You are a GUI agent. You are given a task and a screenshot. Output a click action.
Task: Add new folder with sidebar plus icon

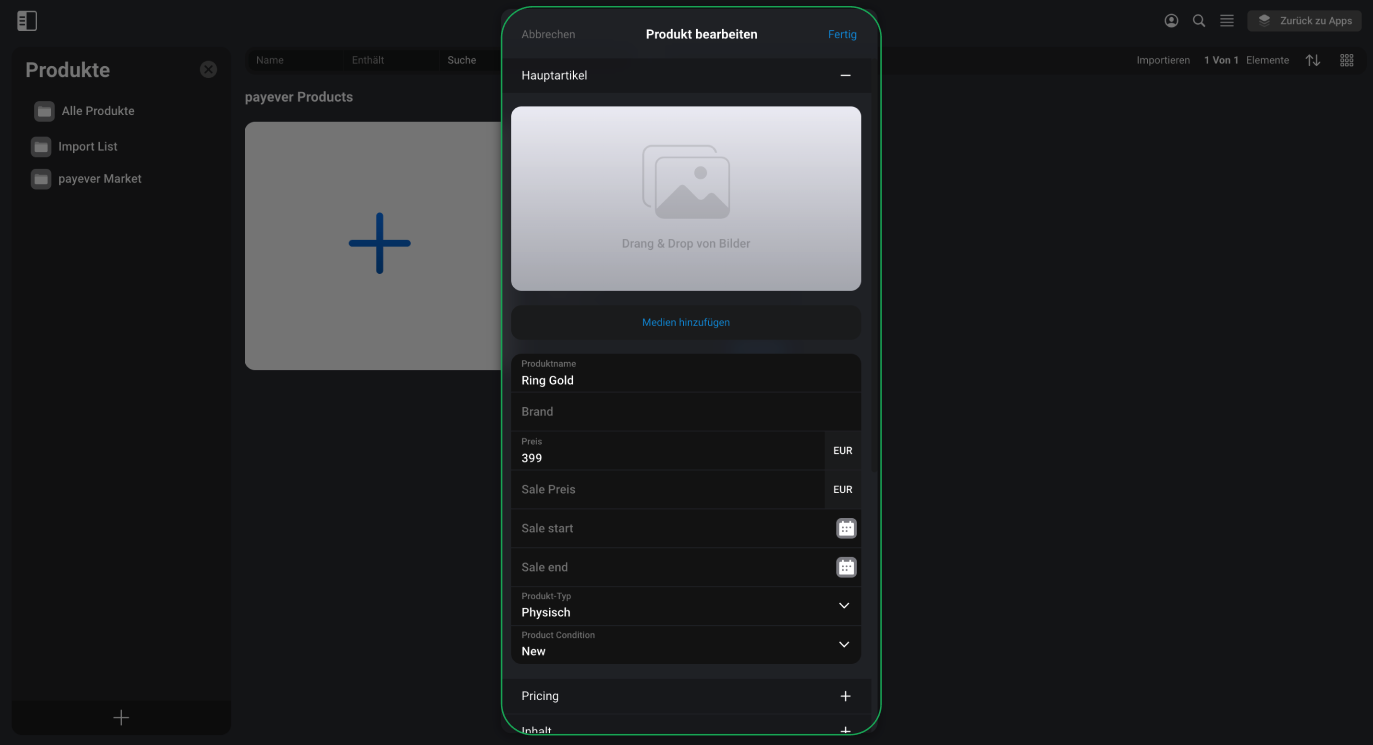coord(121,718)
